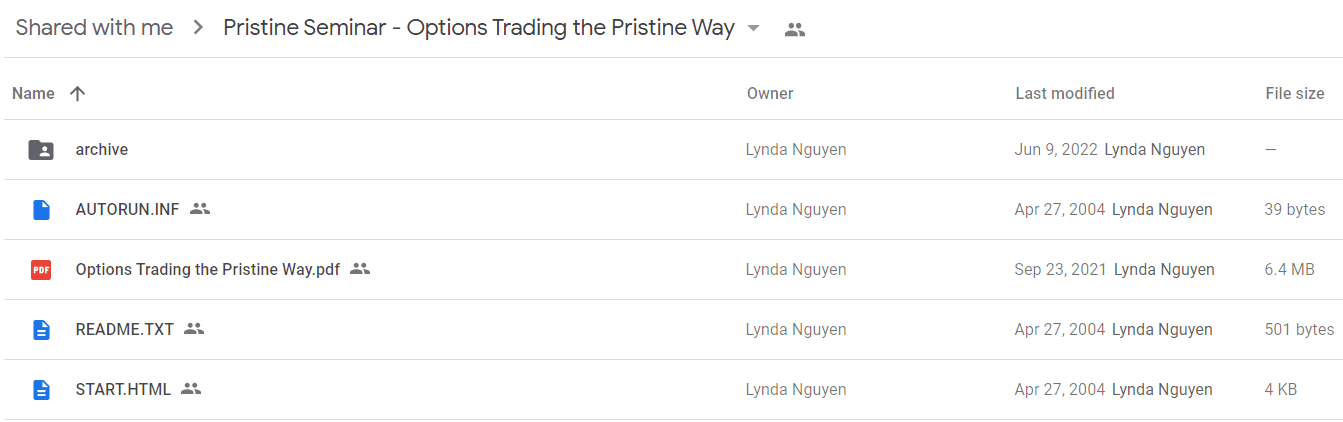Open the Pristine Seminar folder dropdown arrow
This screenshot has height=422, width=1343.
point(754,29)
